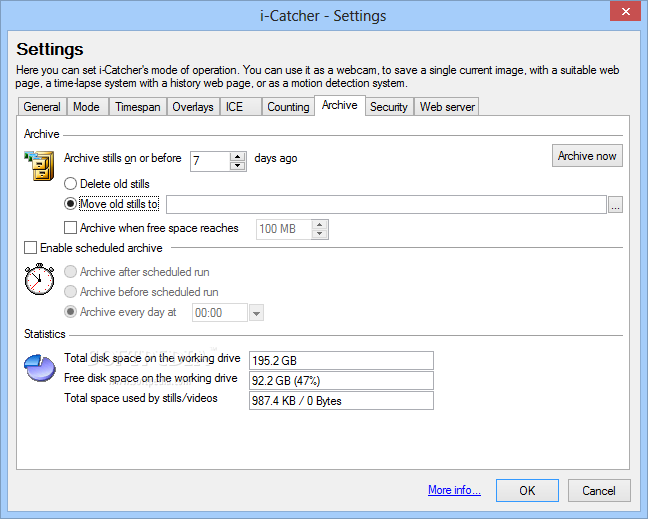Open the Security tab
This screenshot has height=519, width=648.
click(389, 107)
